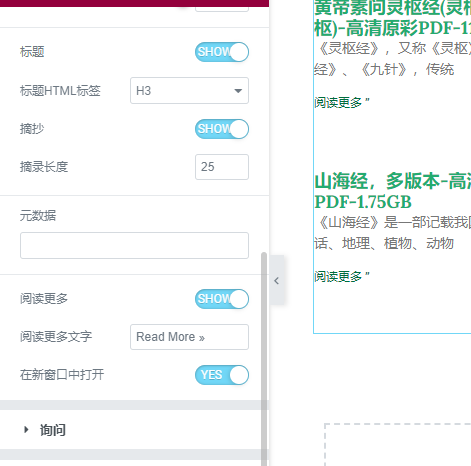
Task: Open the 黄帝素问灵枢经 post title link
Action: click(392, 18)
